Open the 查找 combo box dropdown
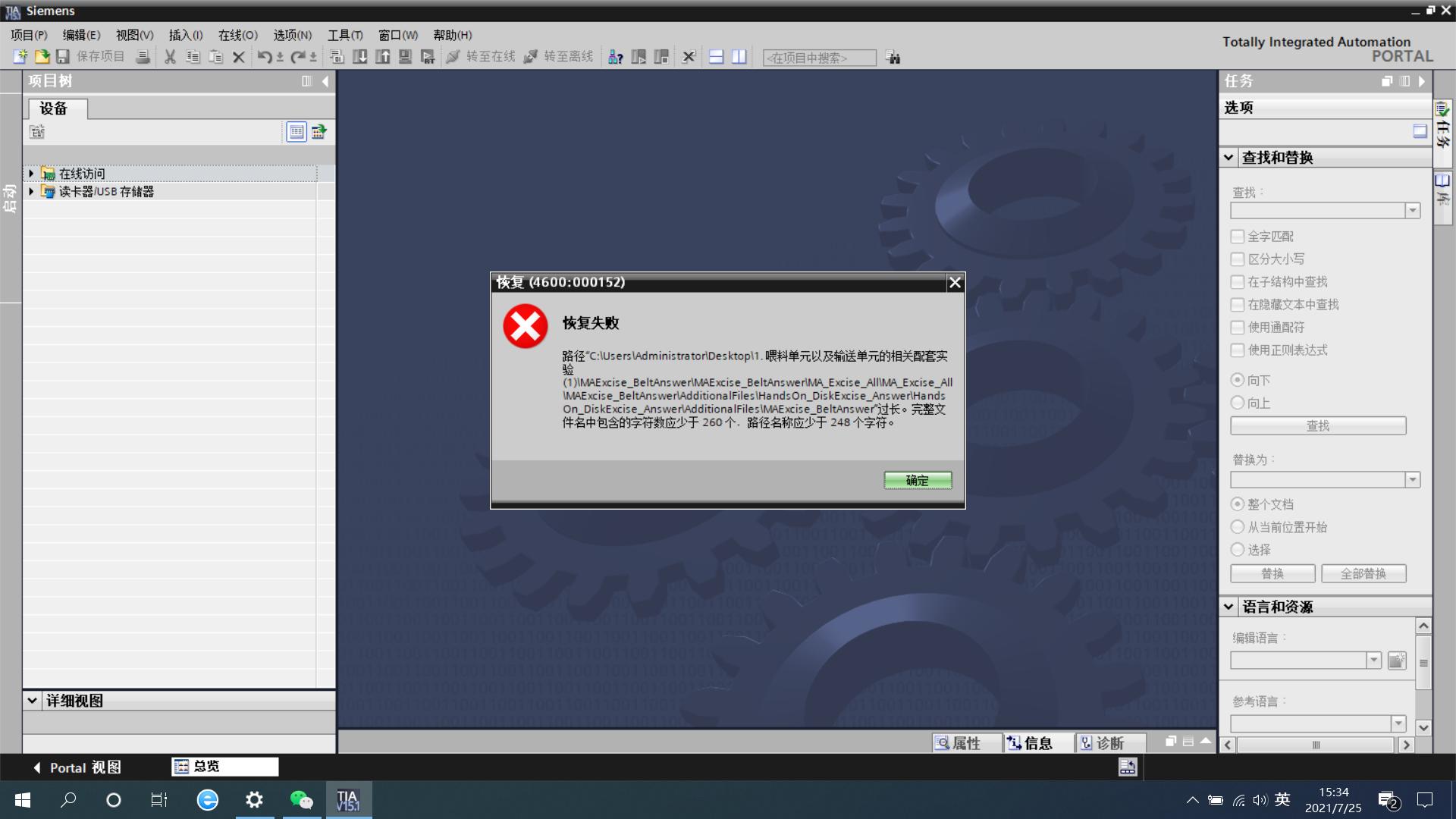 click(x=1412, y=211)
